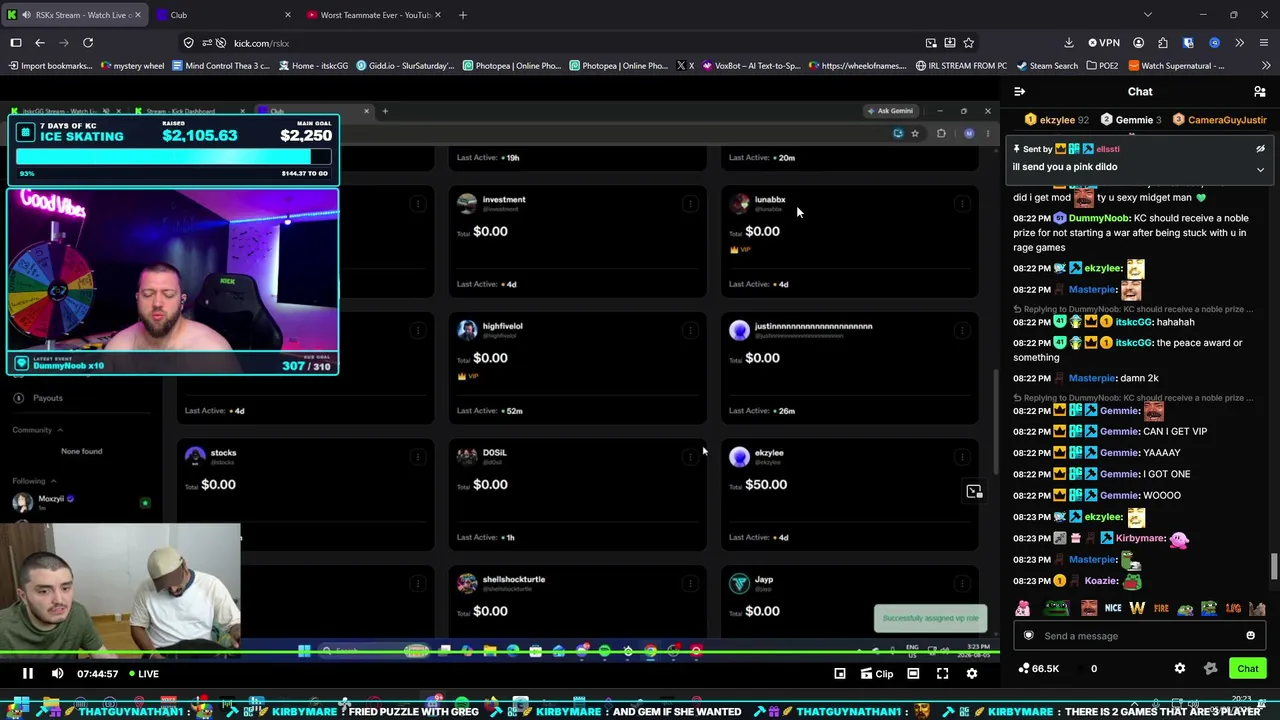This screenshot has height=720, width=1280.
Task: Click the popout icon beside the ekzylee card
Action: point(974,492)
